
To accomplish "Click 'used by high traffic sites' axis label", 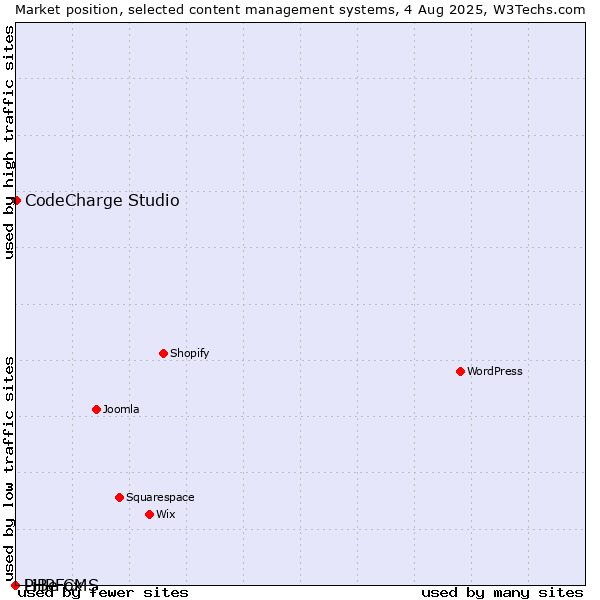I will pos(9,142).
